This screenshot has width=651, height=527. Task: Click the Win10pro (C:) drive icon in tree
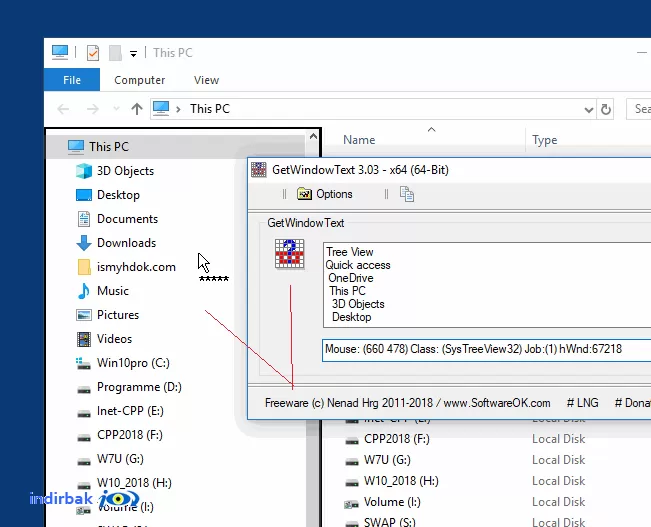(83, 363)
